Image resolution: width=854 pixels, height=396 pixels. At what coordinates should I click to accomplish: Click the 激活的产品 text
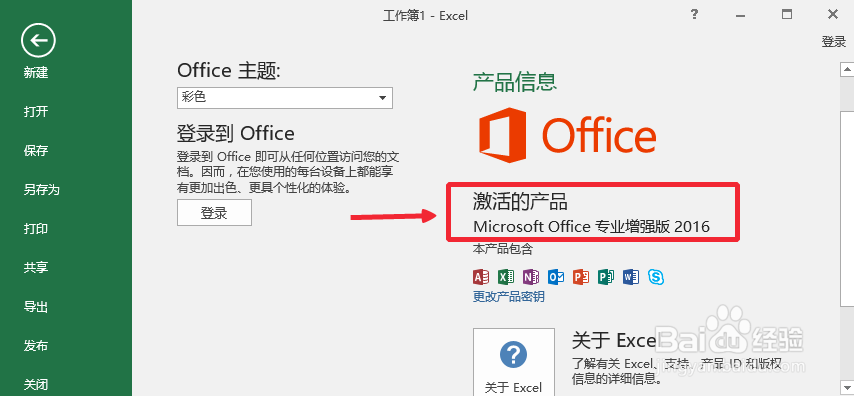click(520, 202)
